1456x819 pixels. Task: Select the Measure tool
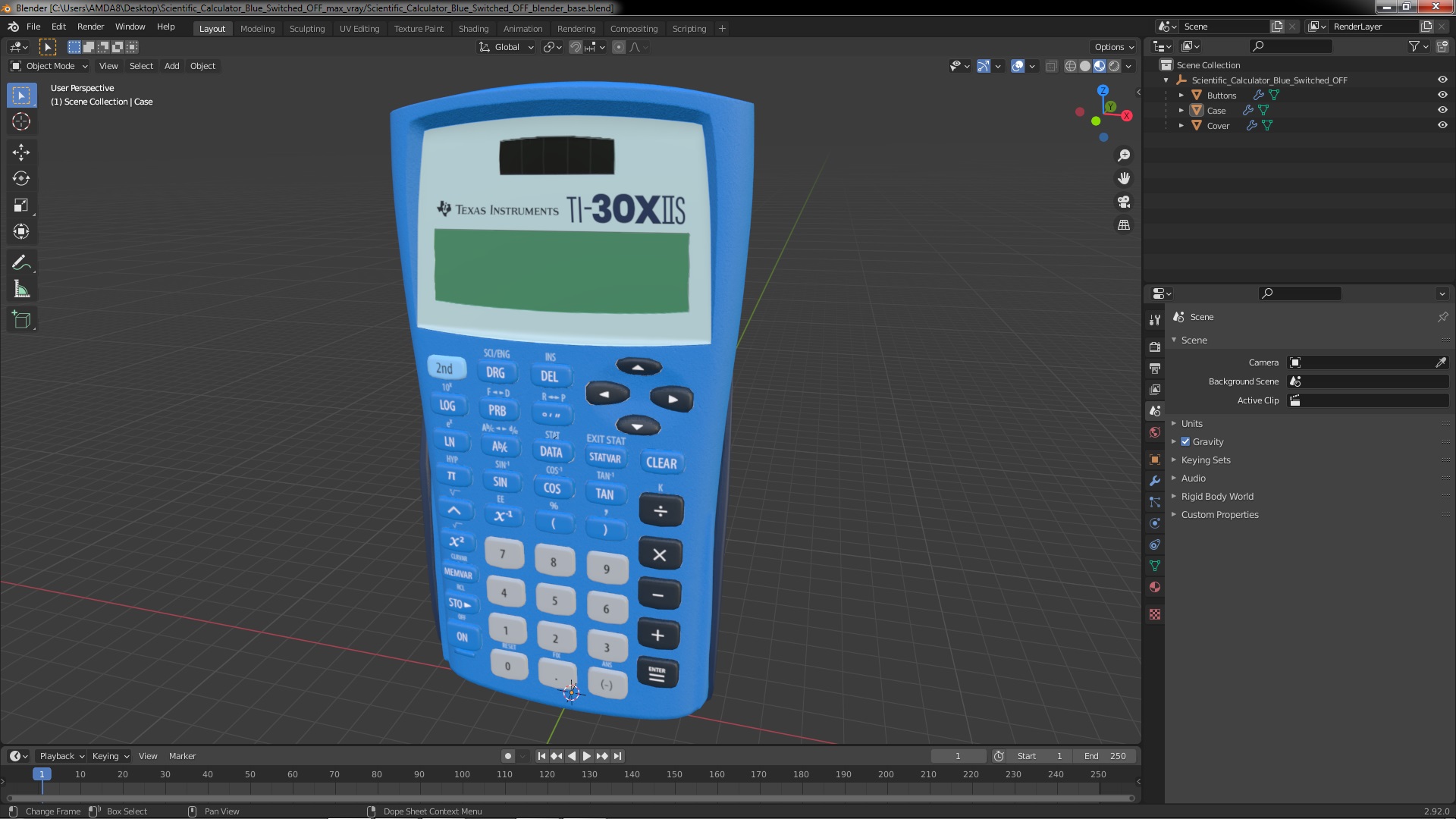[21, 290]
